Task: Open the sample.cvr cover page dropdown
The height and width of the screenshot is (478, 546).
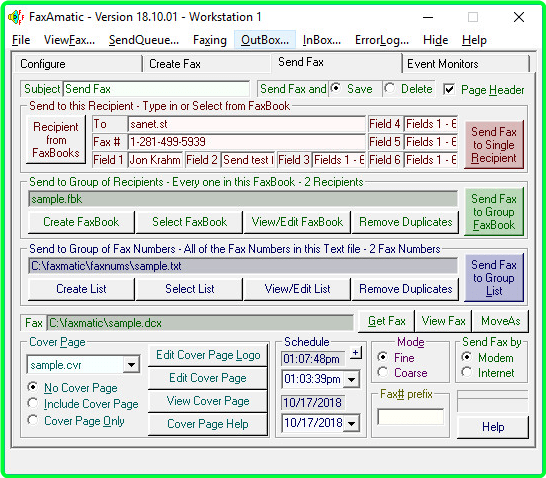Action: [131, 365]
